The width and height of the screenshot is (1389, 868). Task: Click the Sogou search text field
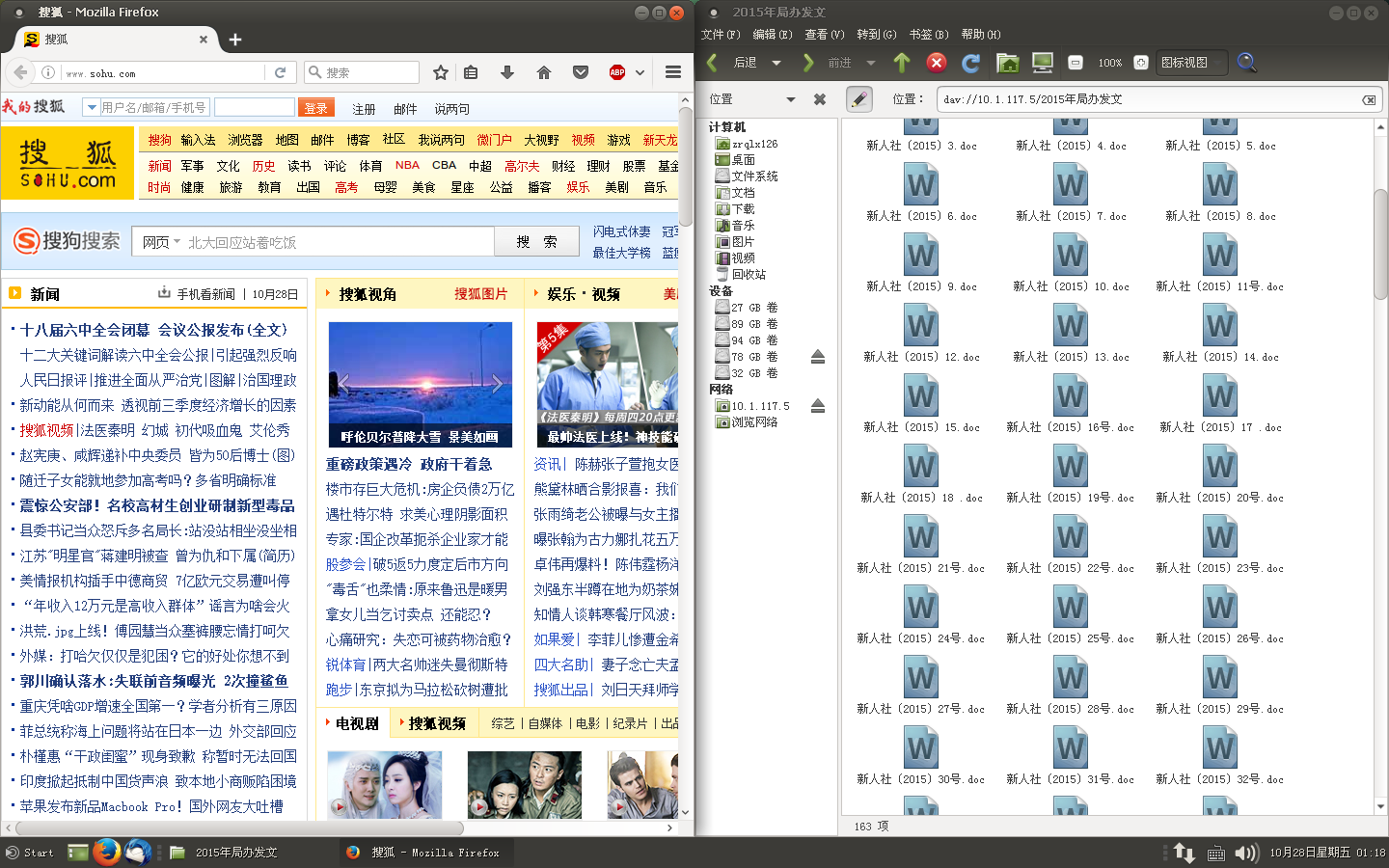coord(338,242)
